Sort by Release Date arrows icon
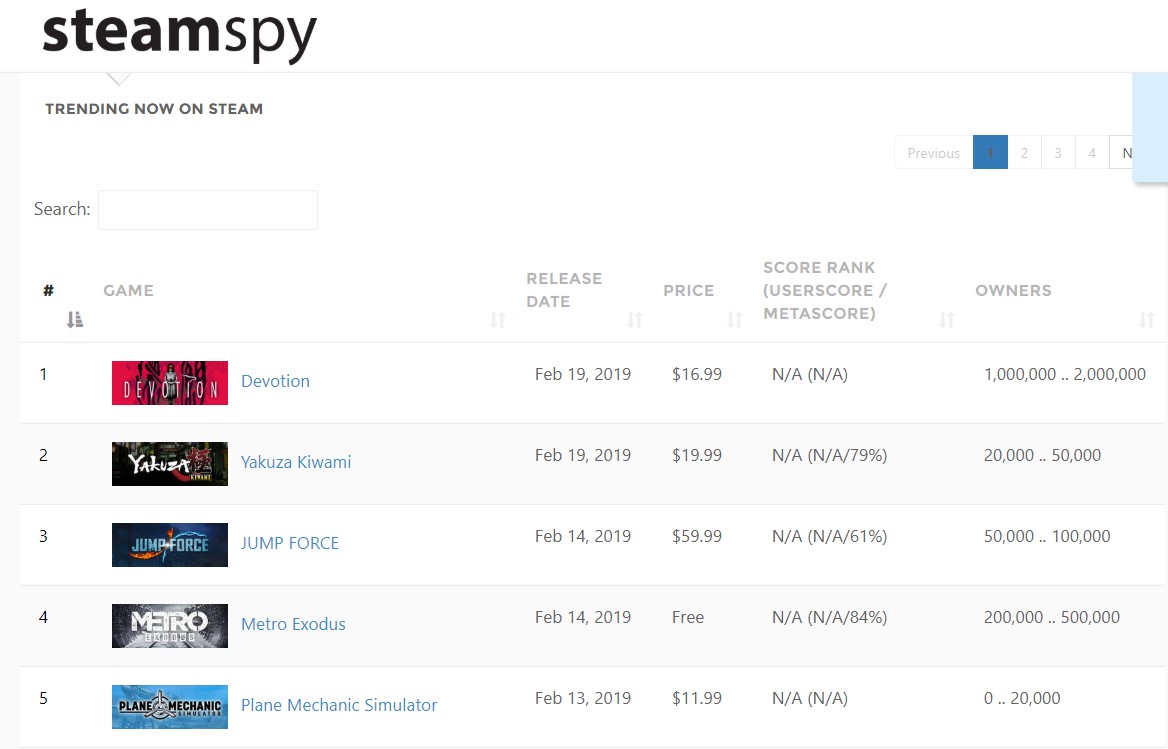Viewport: 1168px width, 749px height. [x=635, y=320]
